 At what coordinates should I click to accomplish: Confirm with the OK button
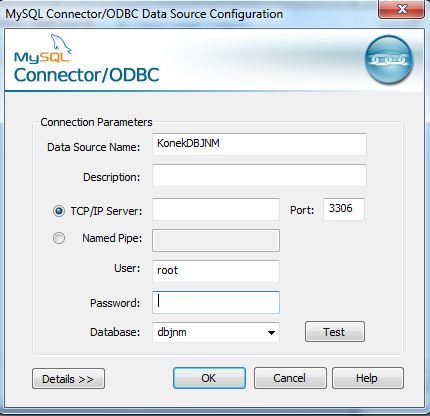click(209, 378)
